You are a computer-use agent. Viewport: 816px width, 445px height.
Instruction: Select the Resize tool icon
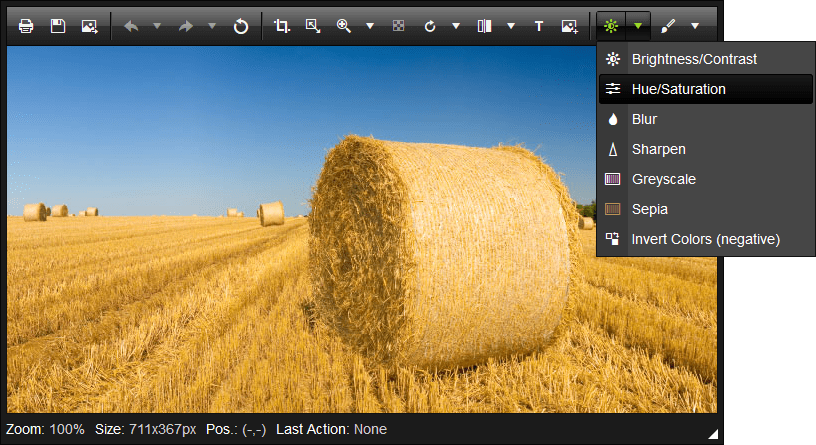[x=312, y=26]
